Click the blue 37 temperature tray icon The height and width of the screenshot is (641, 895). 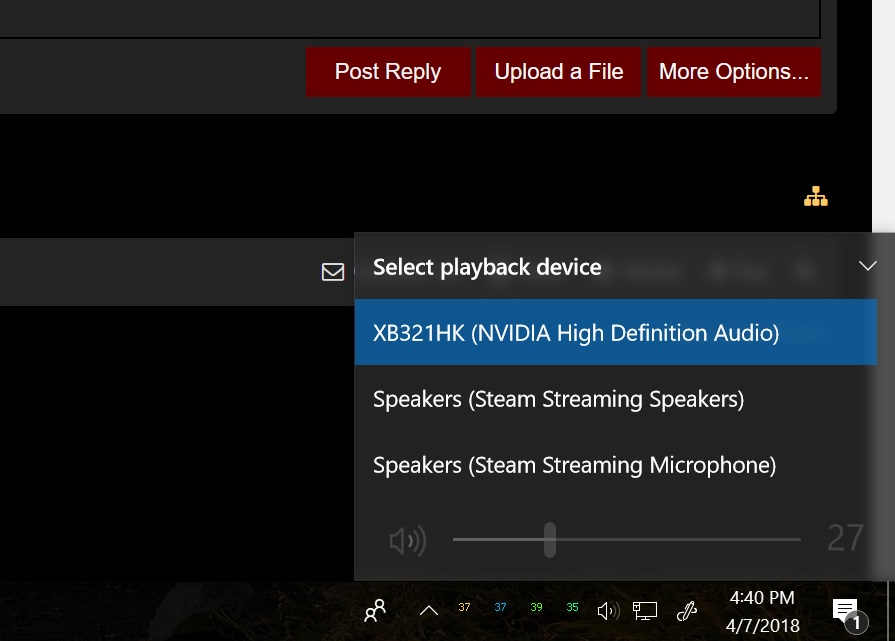500,608
